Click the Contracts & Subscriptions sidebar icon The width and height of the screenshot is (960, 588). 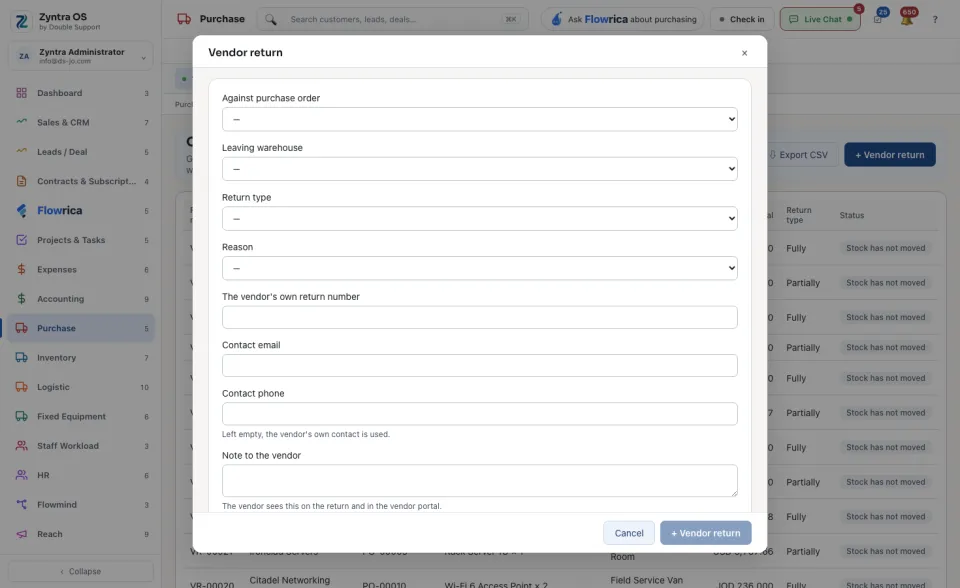21,181
